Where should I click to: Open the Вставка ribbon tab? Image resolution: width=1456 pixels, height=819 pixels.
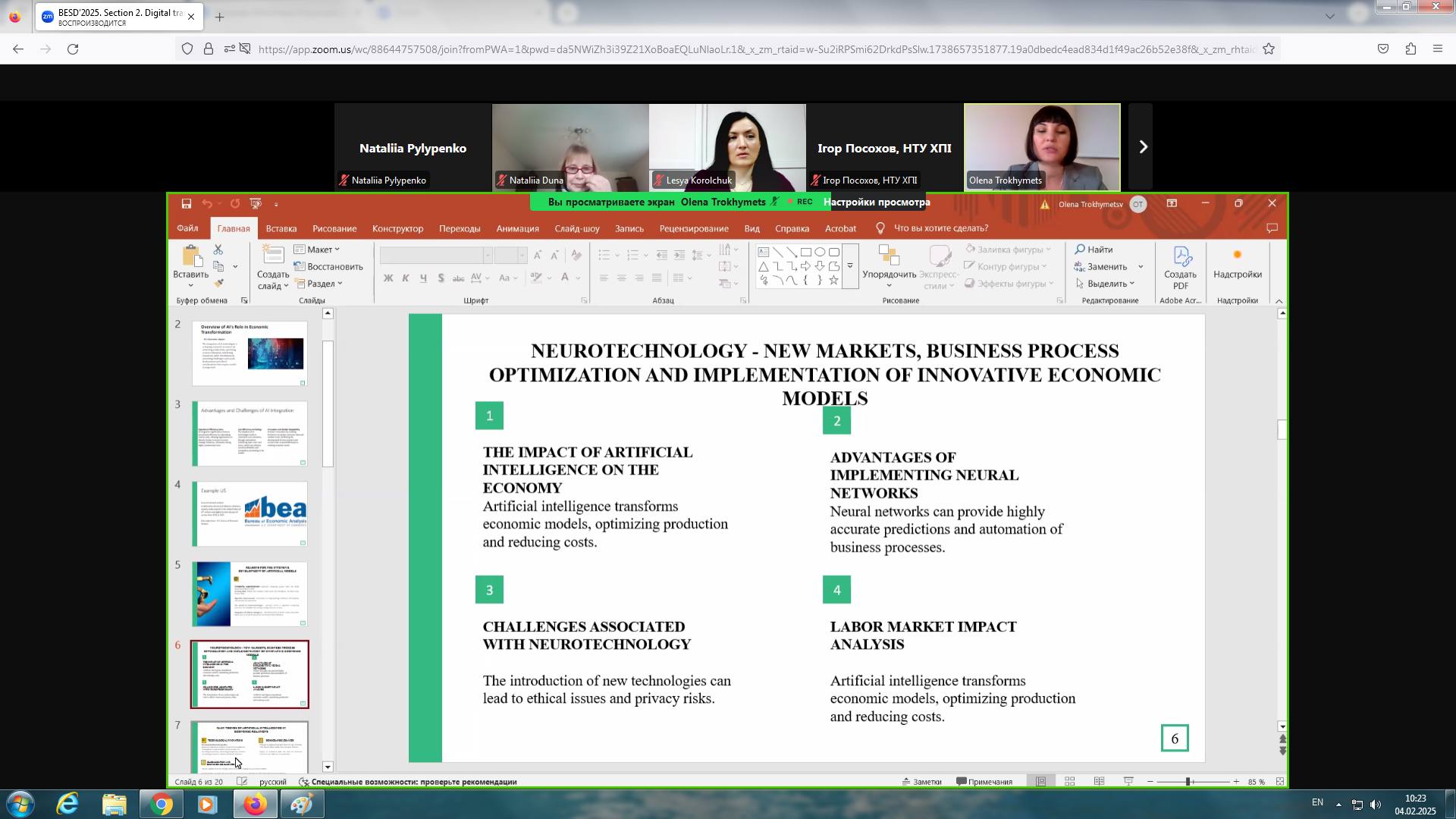(x=281, y=228)
